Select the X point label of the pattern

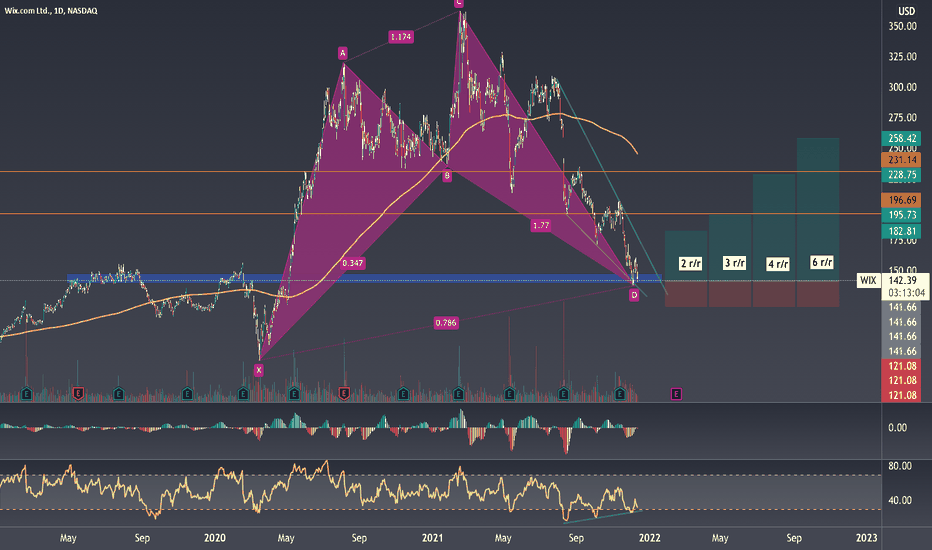[259, 370]
